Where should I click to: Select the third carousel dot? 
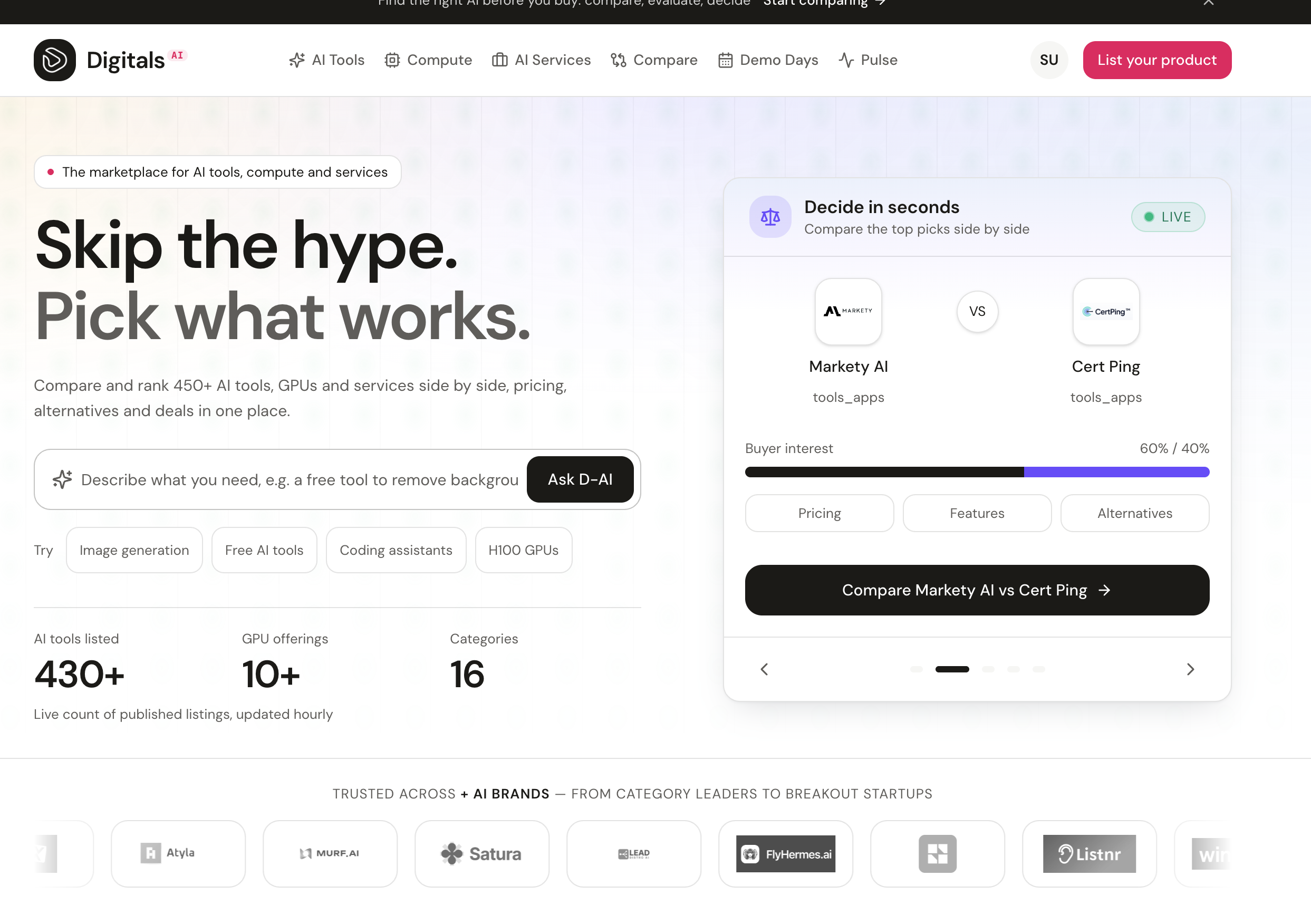pyautogui.click(x=988, y=669)
